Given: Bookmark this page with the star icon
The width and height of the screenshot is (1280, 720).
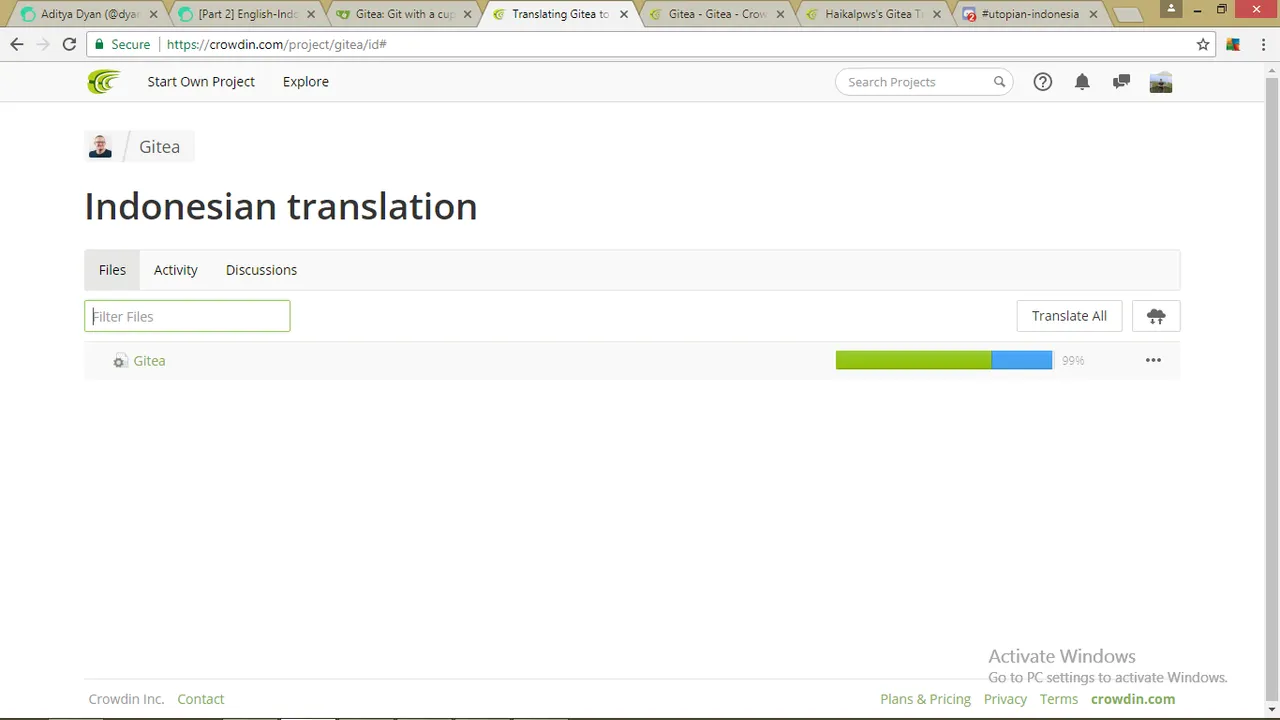Looking at the screenshot, I should (x=1203, y=44).
